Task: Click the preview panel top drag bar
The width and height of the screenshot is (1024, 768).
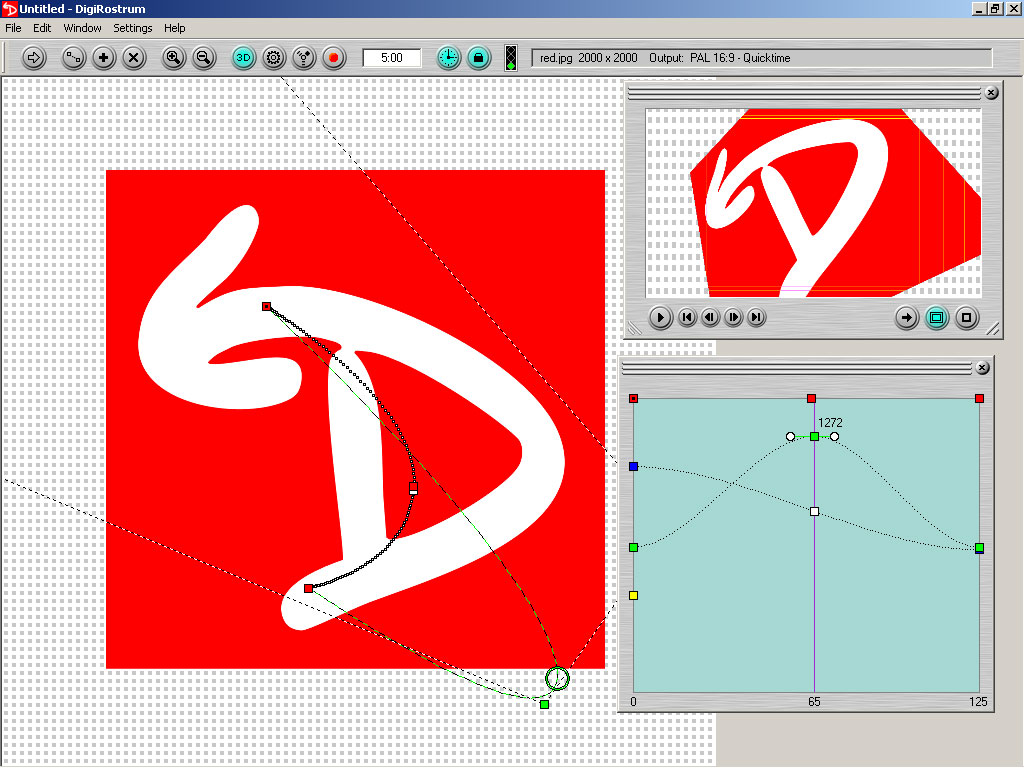Action: [x=804, y=93]
